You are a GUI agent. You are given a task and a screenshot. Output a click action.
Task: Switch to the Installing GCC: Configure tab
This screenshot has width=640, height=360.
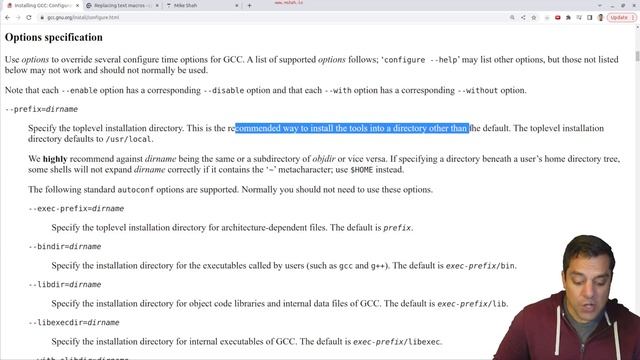tap(41, 6)
